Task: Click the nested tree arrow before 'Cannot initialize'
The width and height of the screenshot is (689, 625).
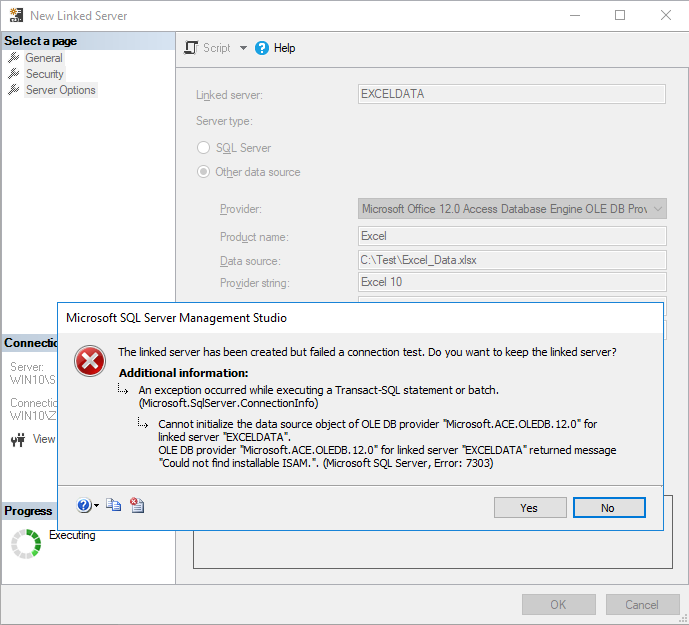Action: tap(142, 423)
